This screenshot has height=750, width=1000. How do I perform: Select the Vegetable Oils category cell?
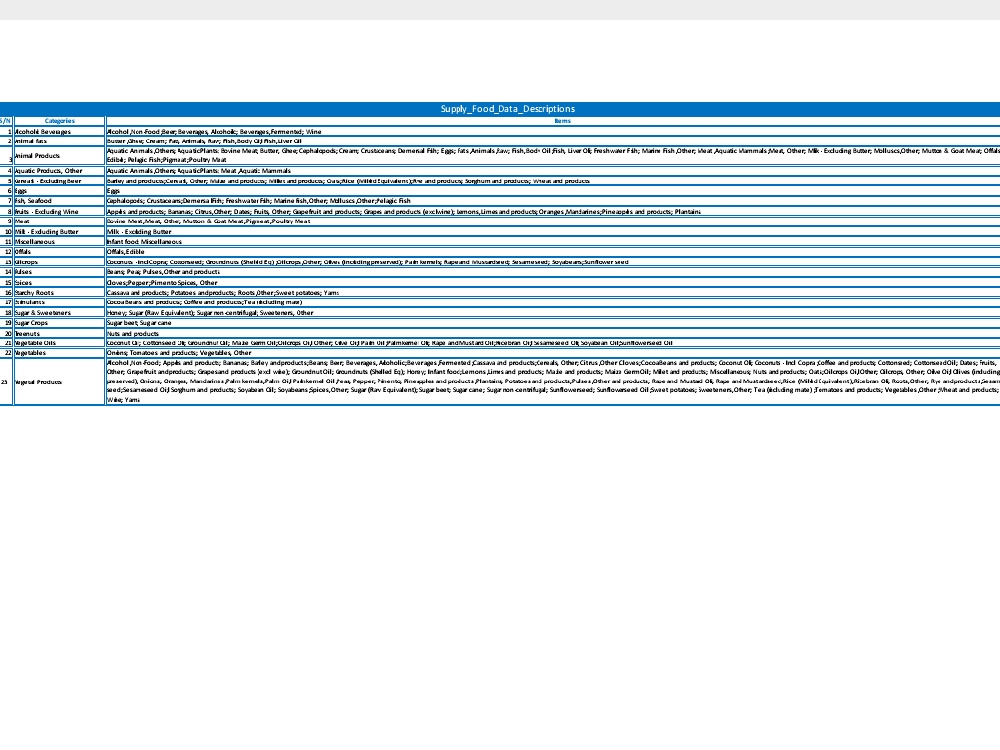tap(59, 342)
